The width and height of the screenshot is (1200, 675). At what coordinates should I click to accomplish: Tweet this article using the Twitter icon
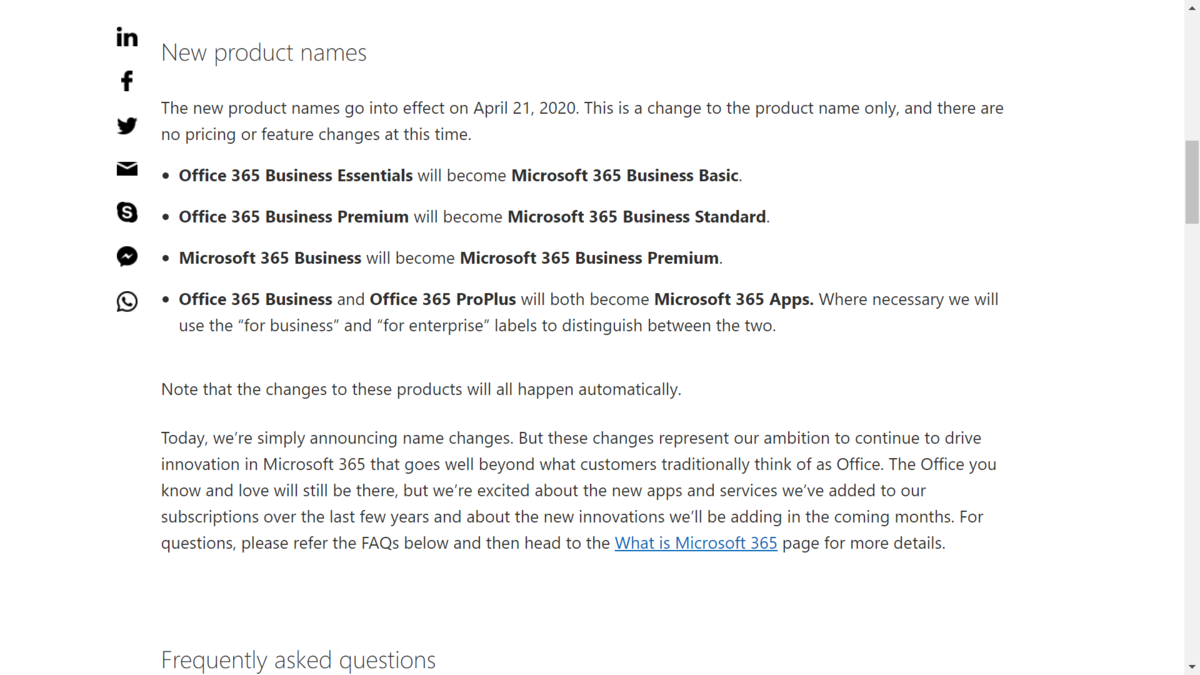coord(127,126)
